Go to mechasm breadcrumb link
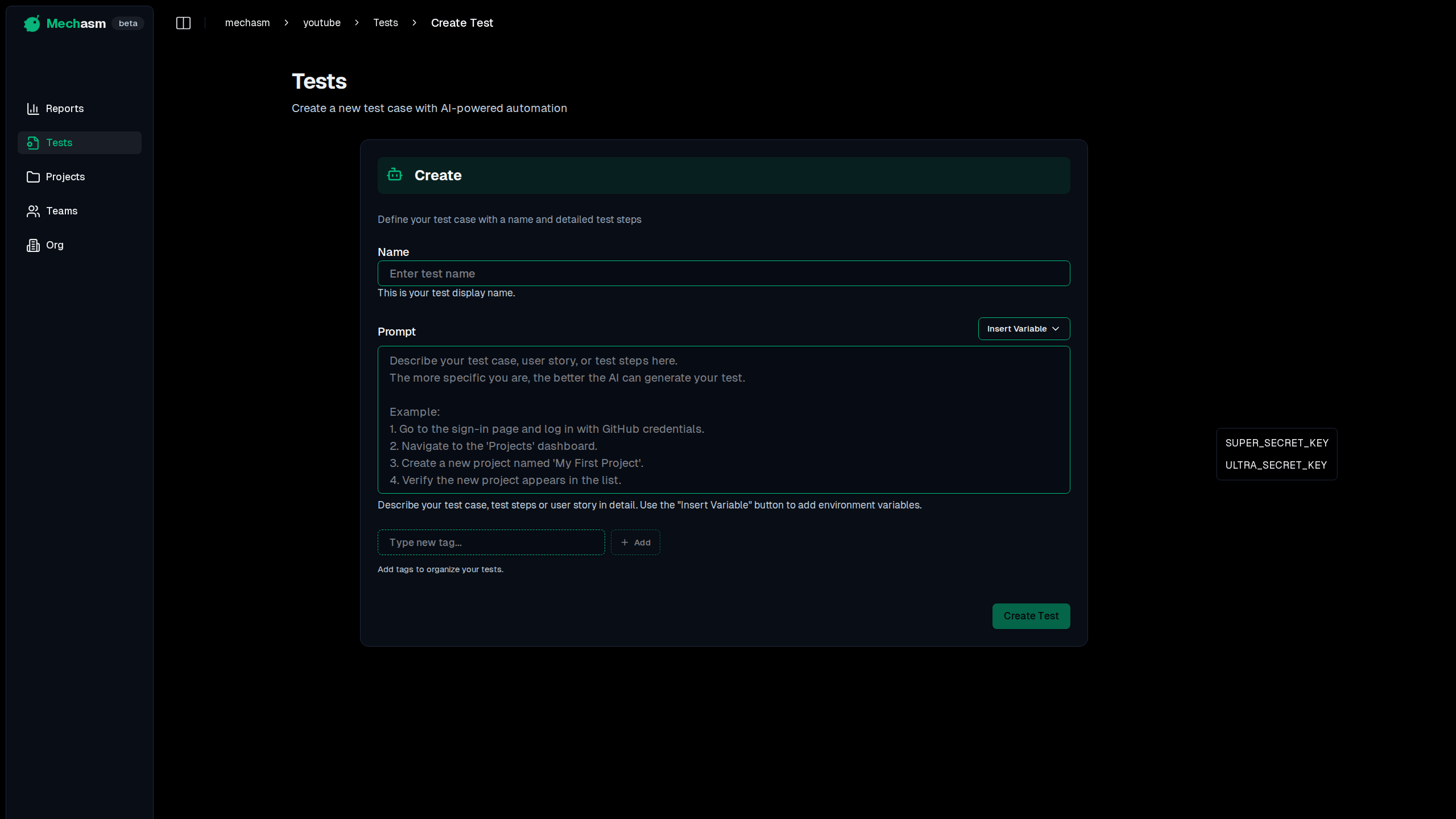 click(247, 23)
